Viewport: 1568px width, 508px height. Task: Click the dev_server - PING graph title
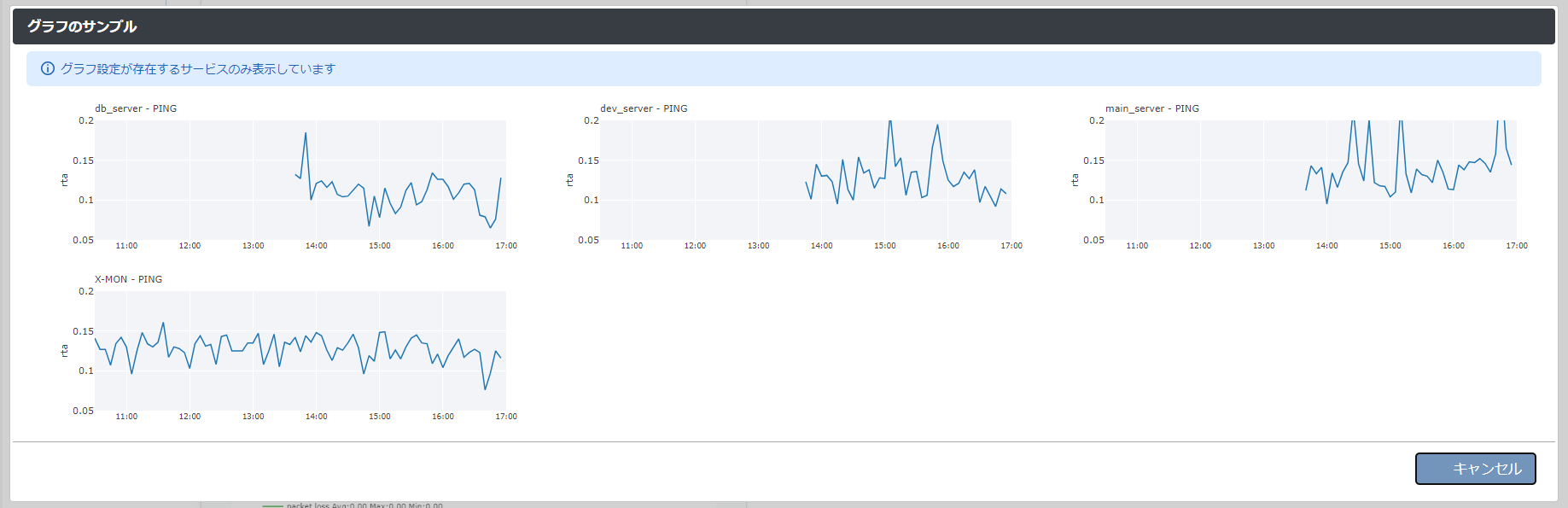[644, 108]
